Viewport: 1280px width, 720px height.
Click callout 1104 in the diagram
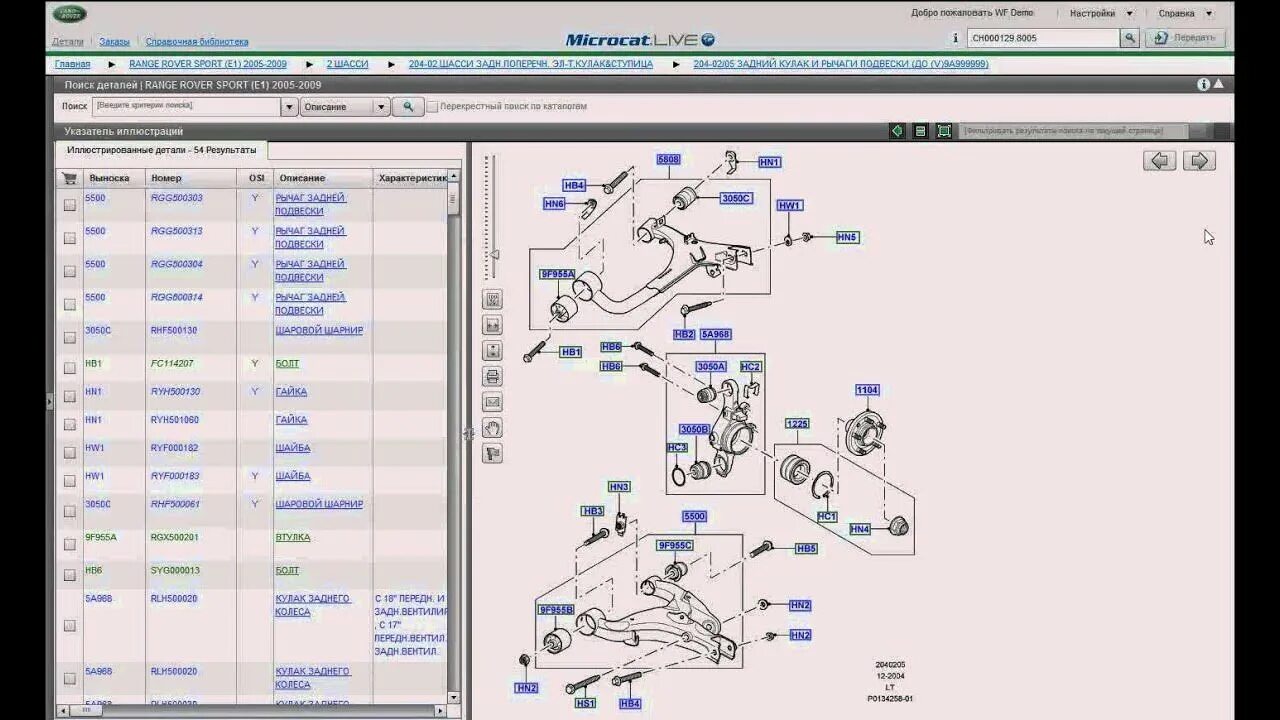click(867, 390)
